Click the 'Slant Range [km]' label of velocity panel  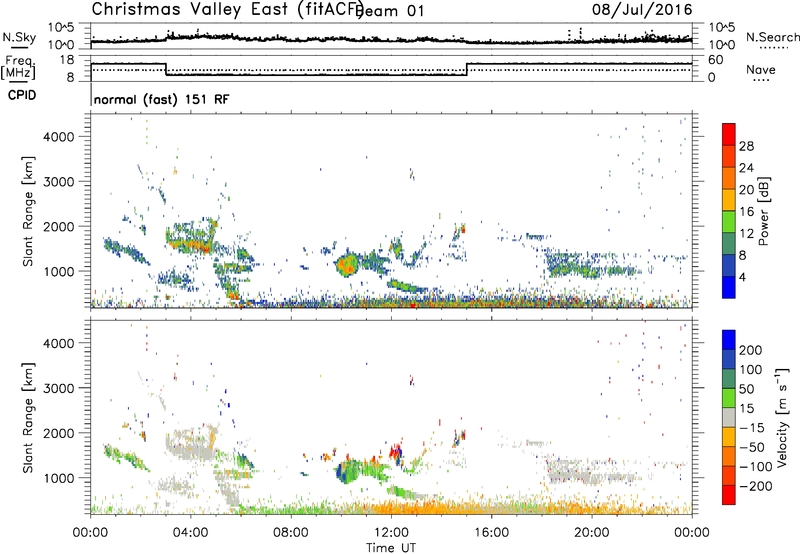28,418
